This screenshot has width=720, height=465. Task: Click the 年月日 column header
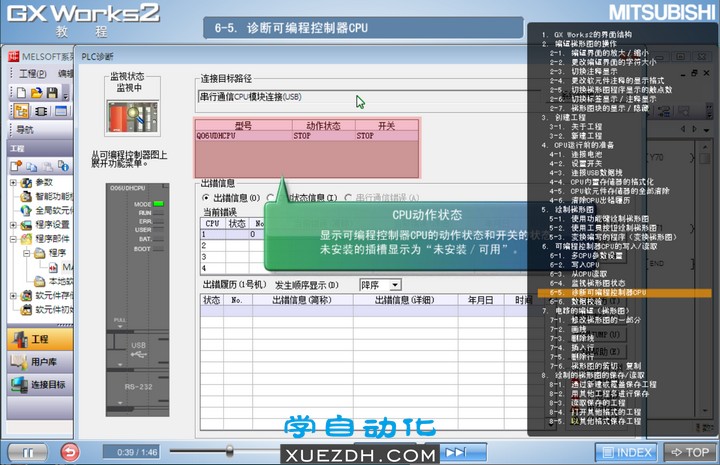point(480,300)
